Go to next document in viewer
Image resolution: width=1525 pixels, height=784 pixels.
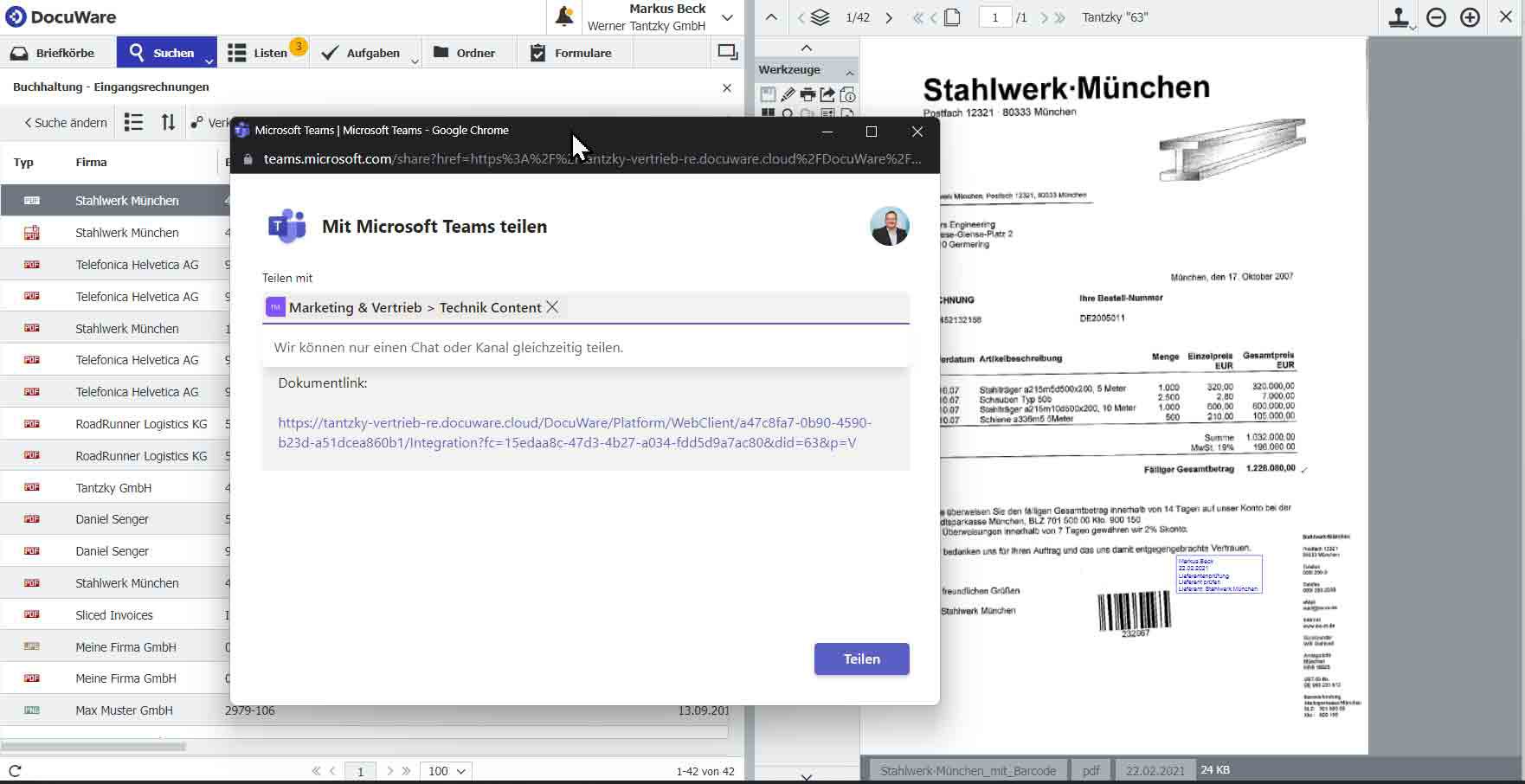coord(889,17)
